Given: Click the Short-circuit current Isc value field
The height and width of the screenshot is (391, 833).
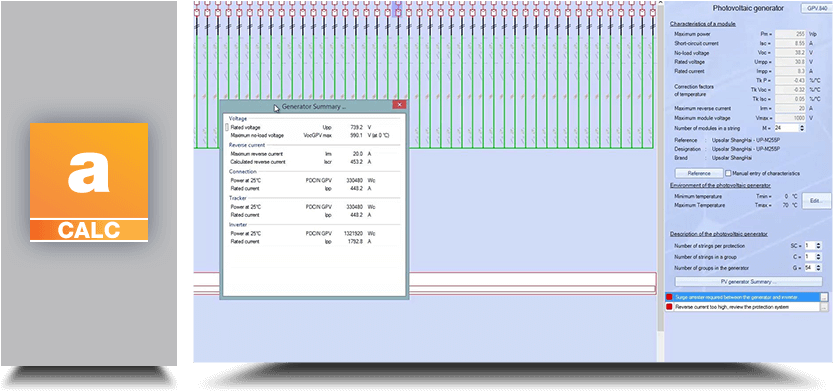Looking at the screenshot, I should [790, 43].
